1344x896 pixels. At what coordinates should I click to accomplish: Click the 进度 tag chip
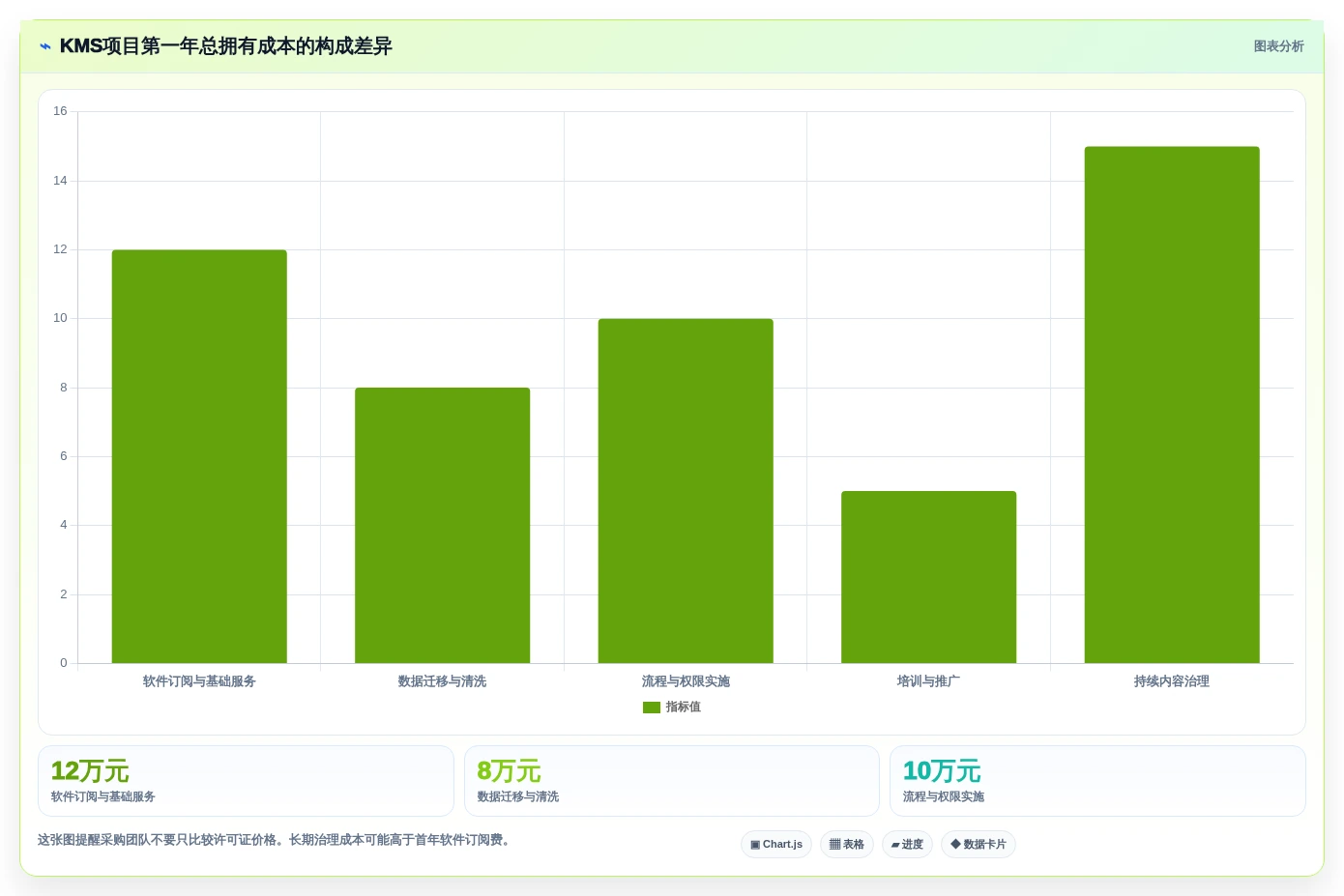907,845
